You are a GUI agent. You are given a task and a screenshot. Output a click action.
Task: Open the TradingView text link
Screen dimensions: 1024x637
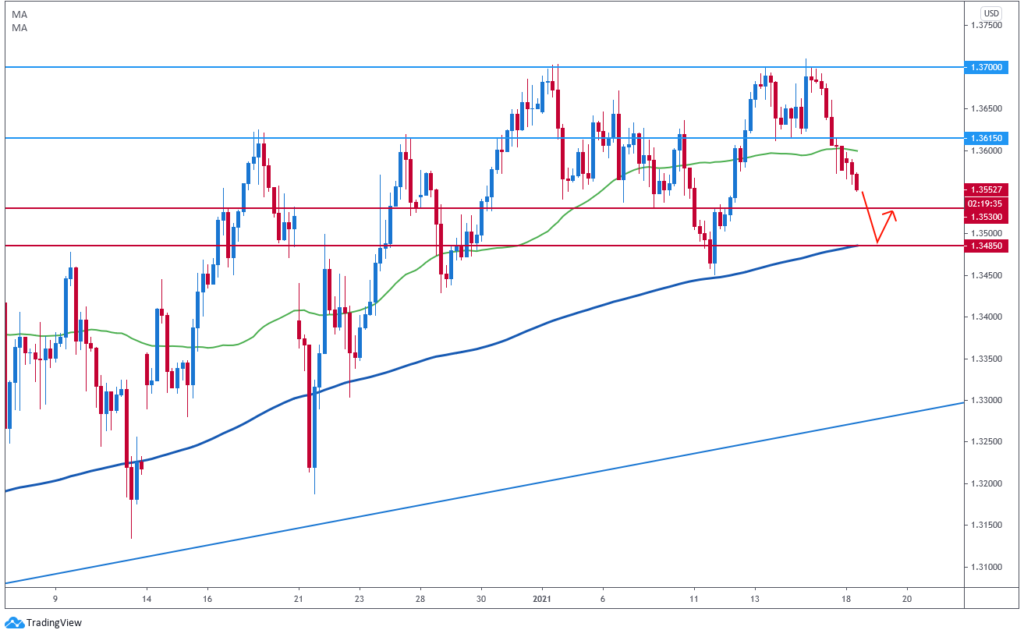coord(54,620)
